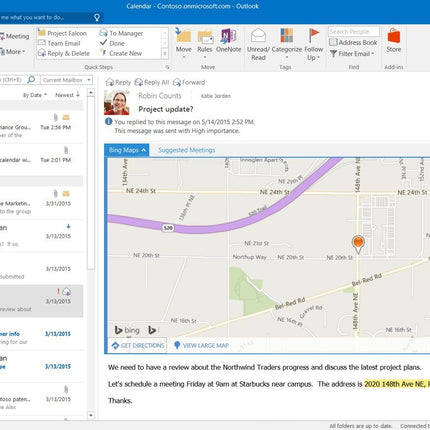The width and height of the screenshot is (430, 430).
Task: Click the 520 highway shield on map
Action: pyautogui.click(x=168, y=228)
